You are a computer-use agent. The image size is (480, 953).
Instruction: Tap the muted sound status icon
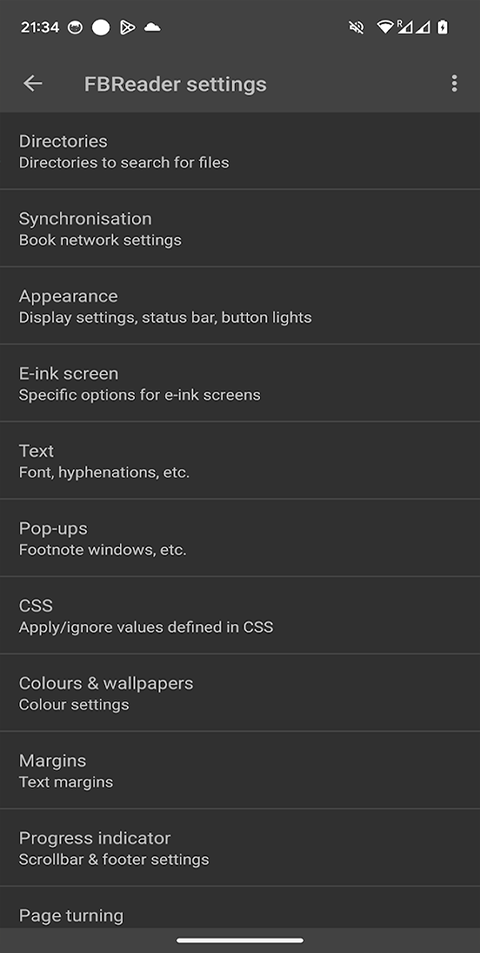tap(356, 27)
